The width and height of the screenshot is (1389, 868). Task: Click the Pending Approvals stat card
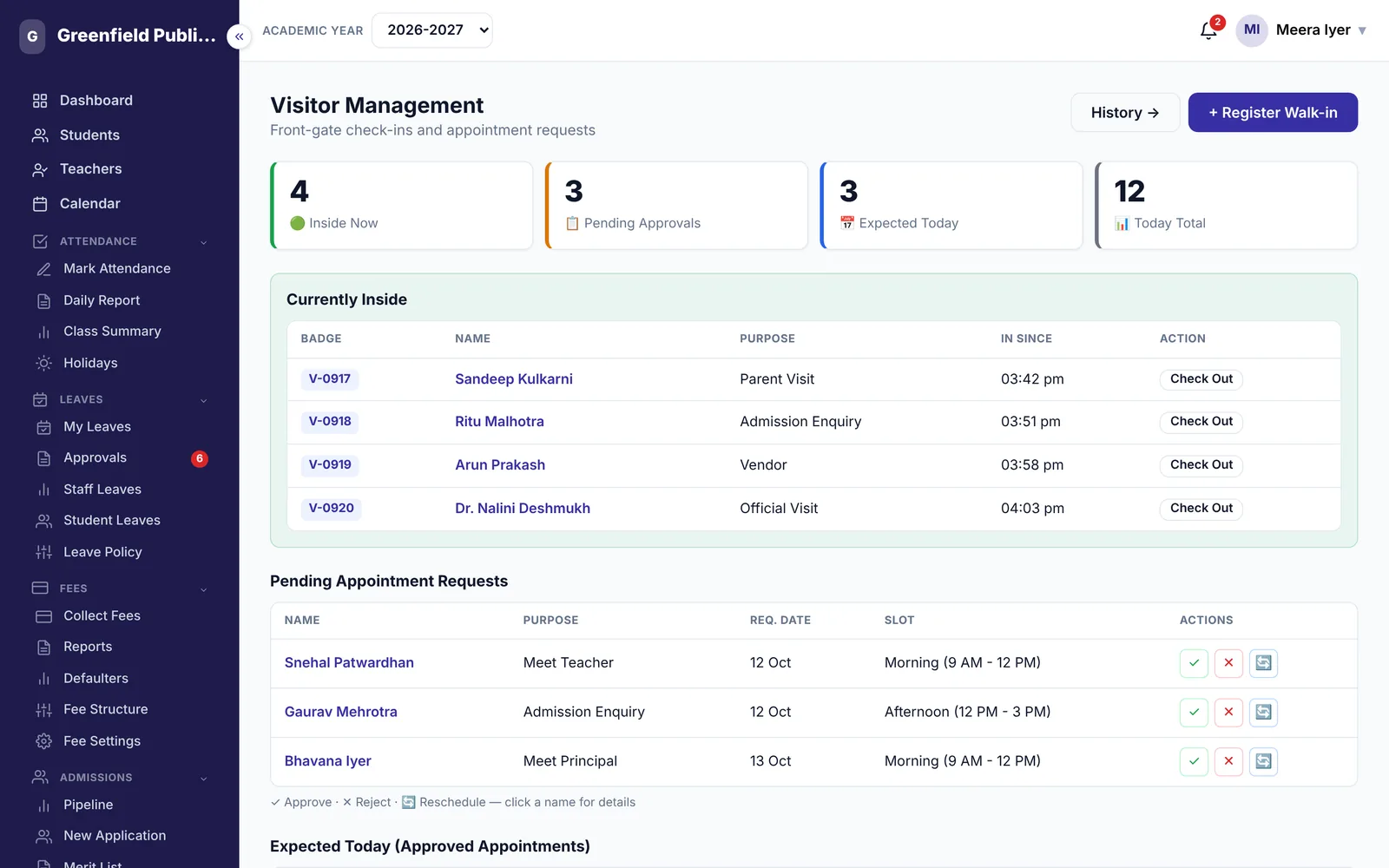[676, 206]
